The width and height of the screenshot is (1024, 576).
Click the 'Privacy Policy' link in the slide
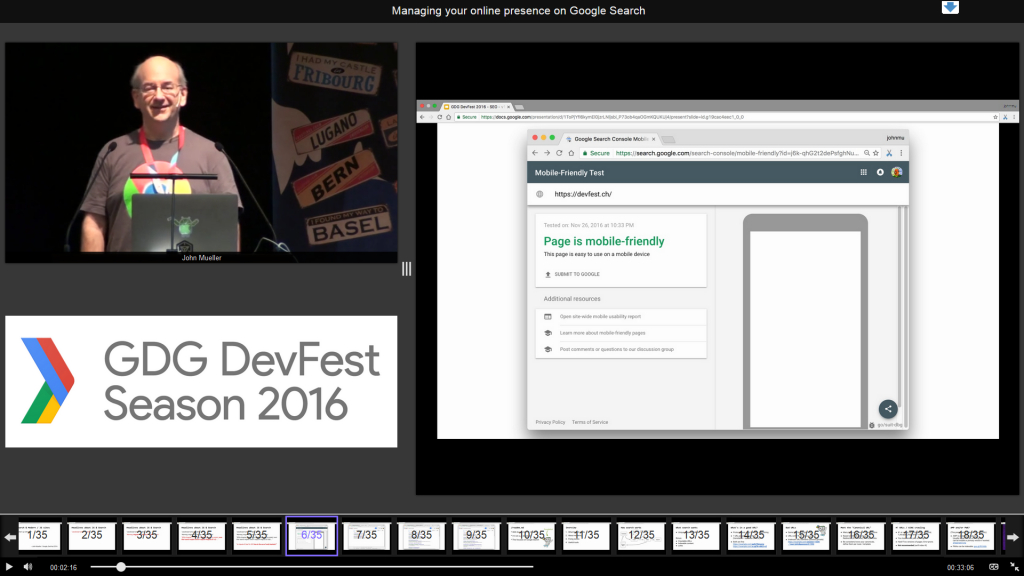coord(551,423)
